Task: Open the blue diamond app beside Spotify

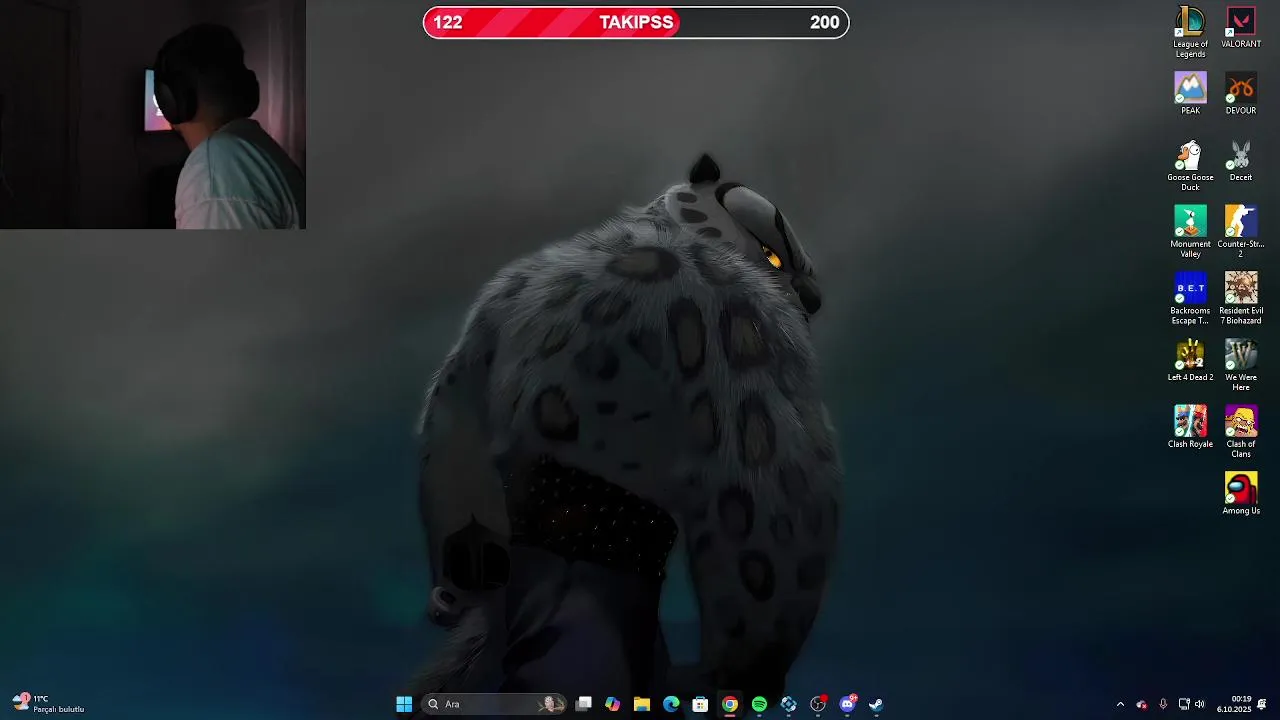Action: (x=789, y=704)
